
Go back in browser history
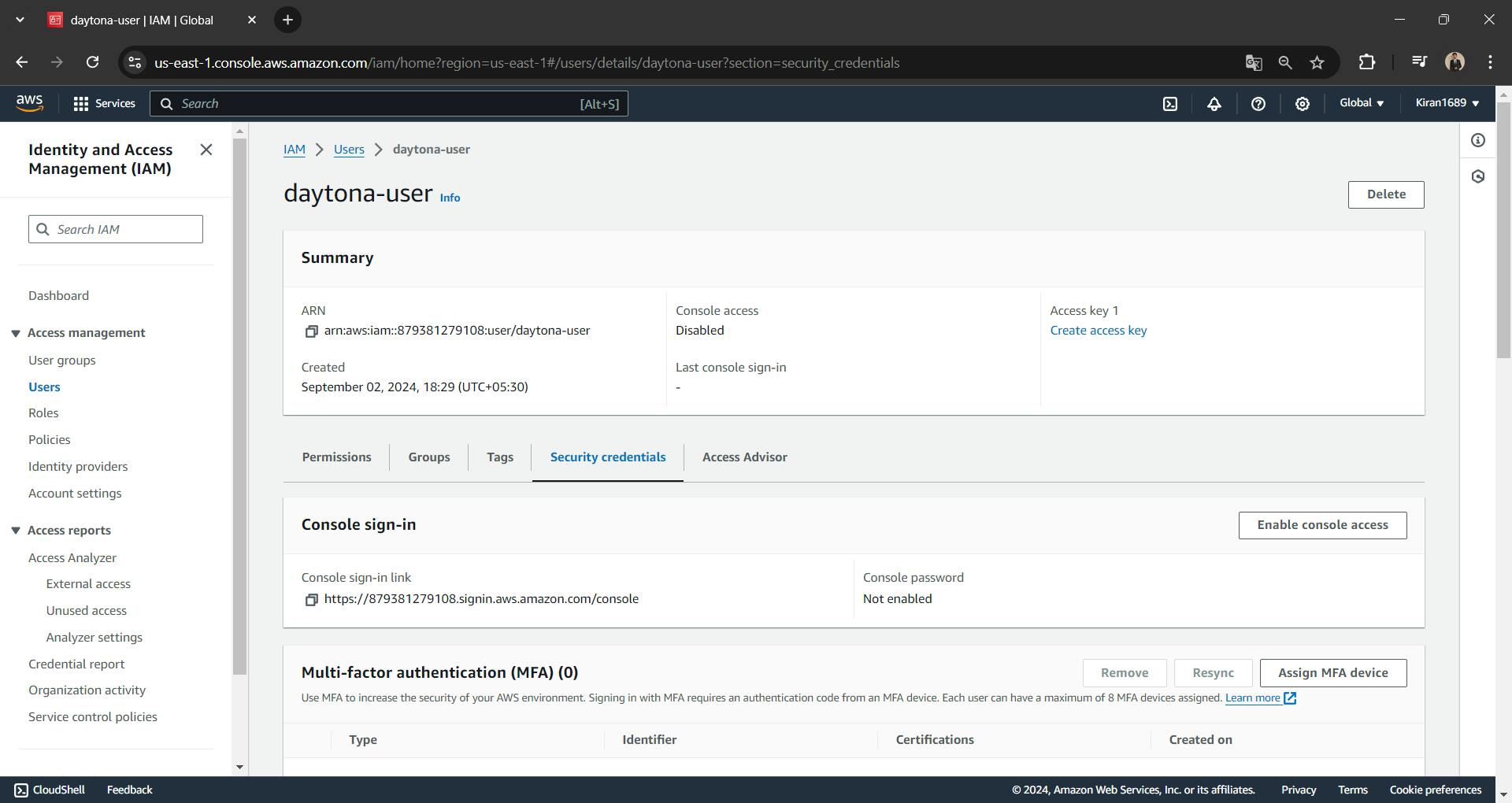(22, 62)
